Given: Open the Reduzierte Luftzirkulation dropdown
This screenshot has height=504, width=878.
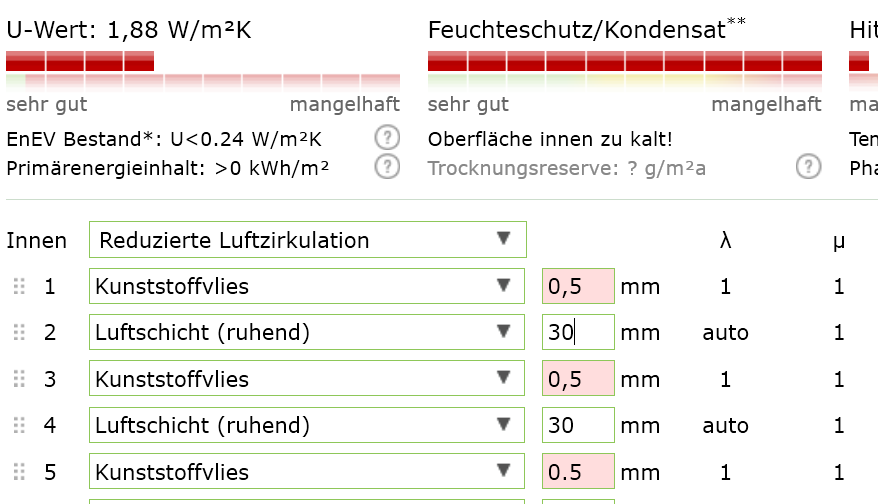Looking at the screenshot, I should (307, 240).
